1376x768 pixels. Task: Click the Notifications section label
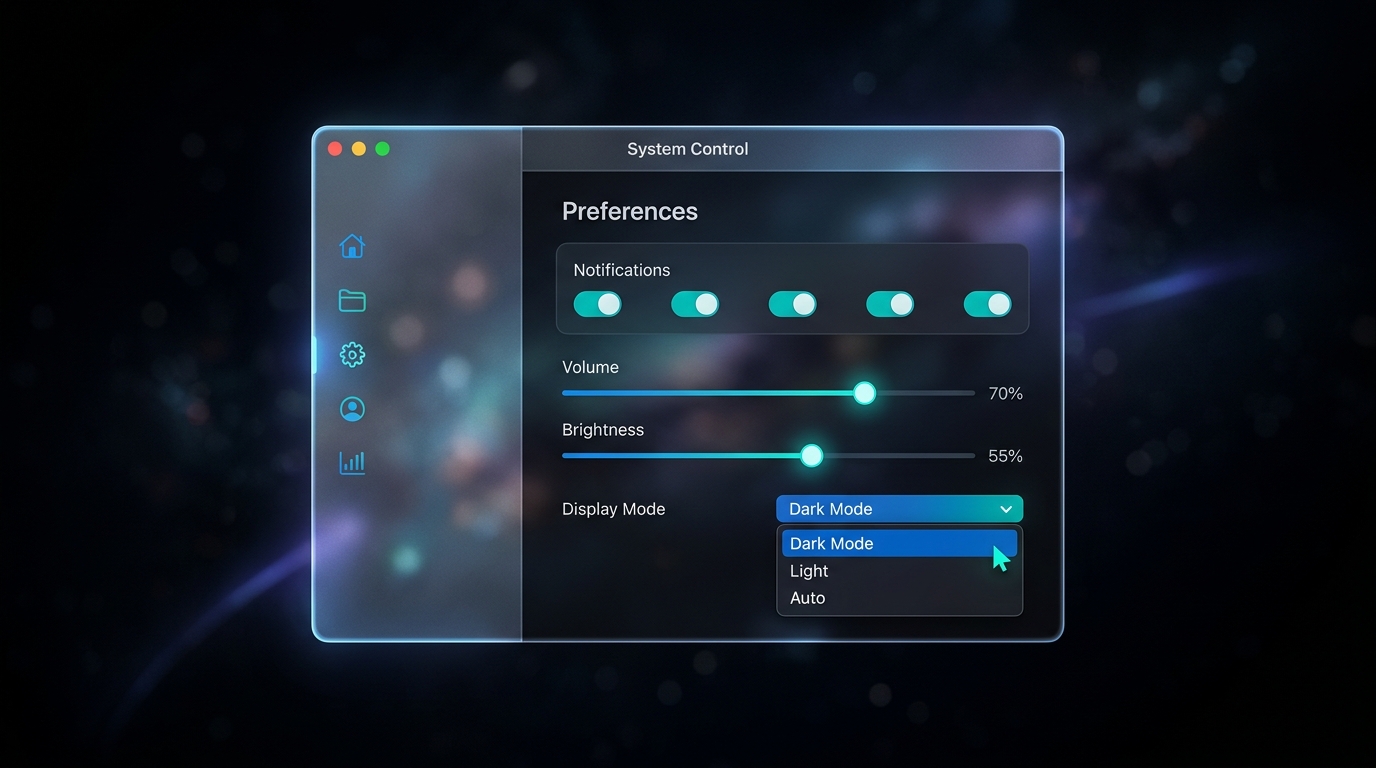point(621,269)
